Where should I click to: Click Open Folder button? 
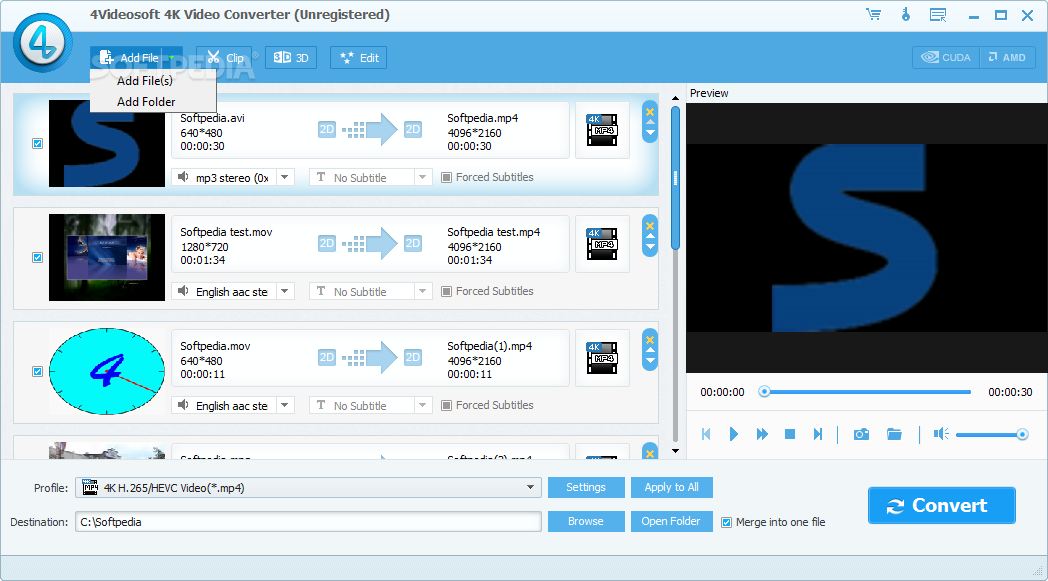coord(671,521)
